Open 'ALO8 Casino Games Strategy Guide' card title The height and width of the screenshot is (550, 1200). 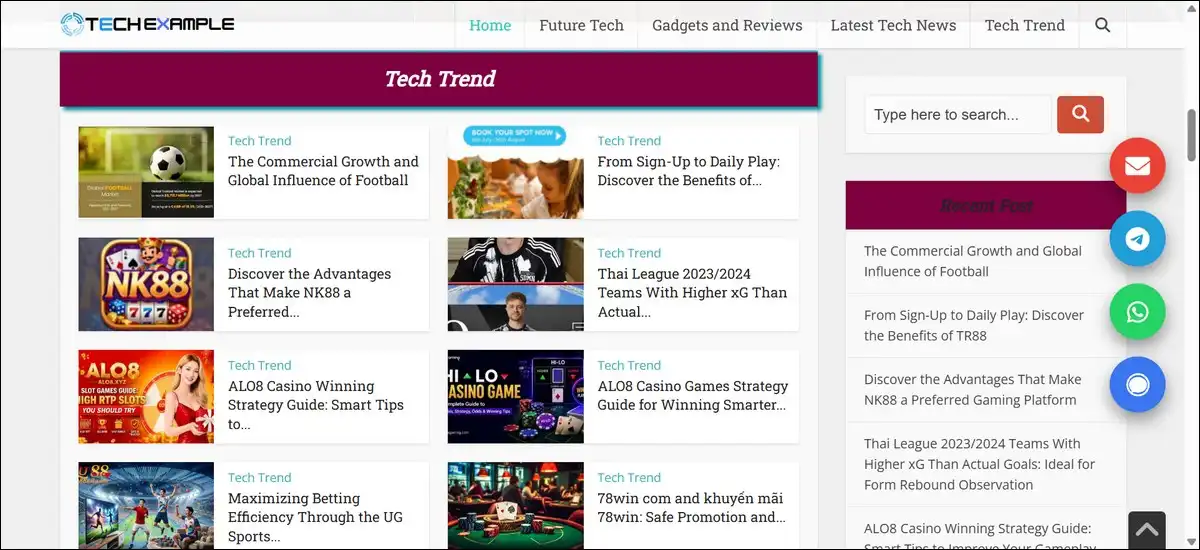[693, 395]
